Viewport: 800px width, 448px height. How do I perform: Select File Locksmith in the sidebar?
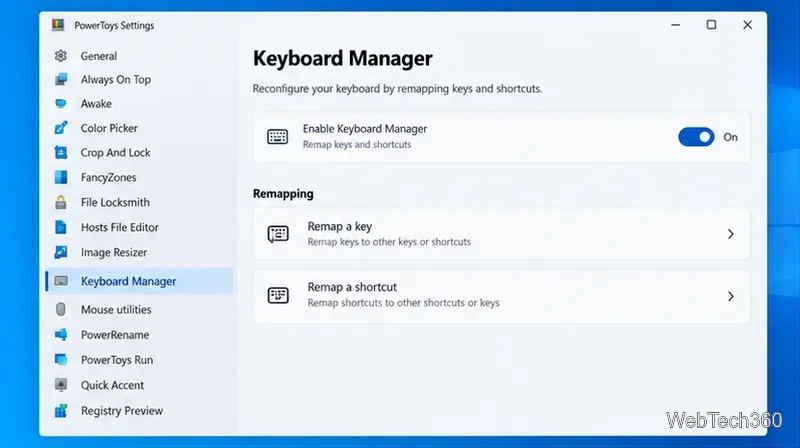click(115, 203)
